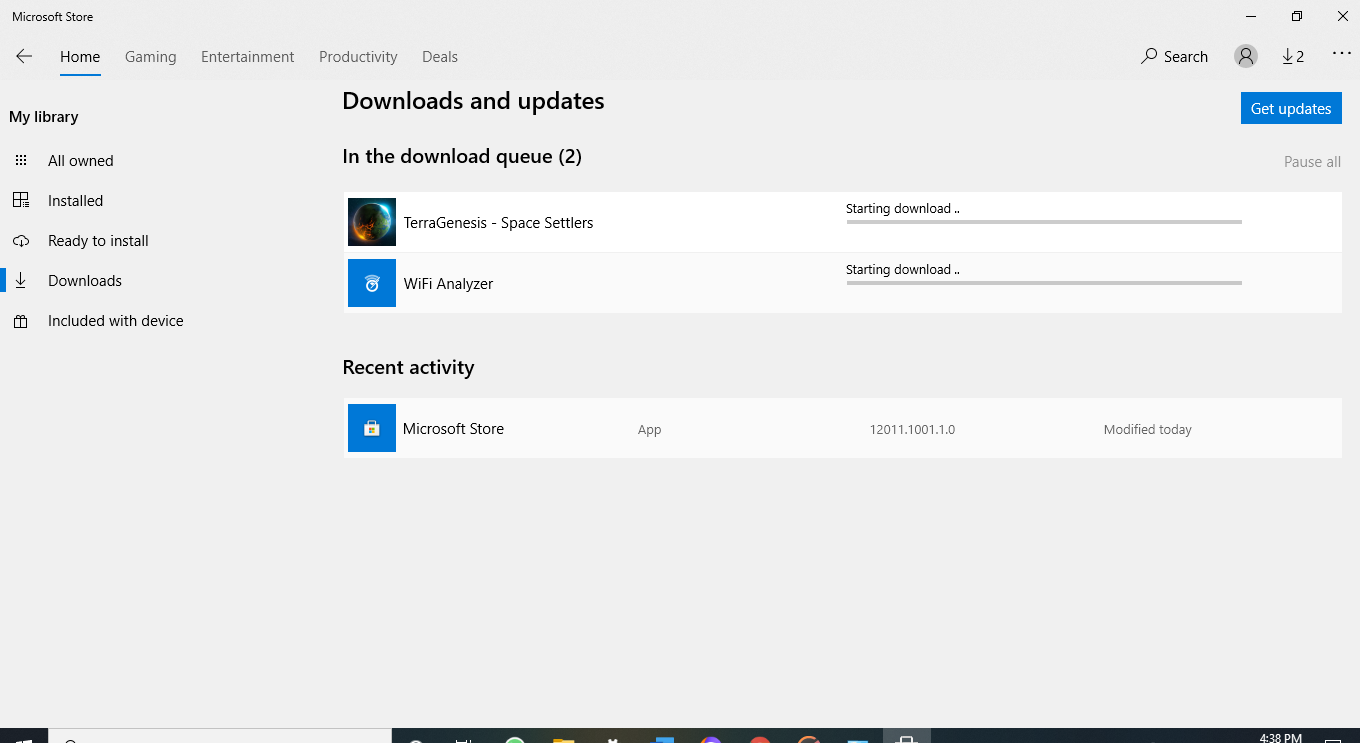Click the 'My library' sidebar heading
This screenshot has height=743, width=1360.
pos(44,117)
